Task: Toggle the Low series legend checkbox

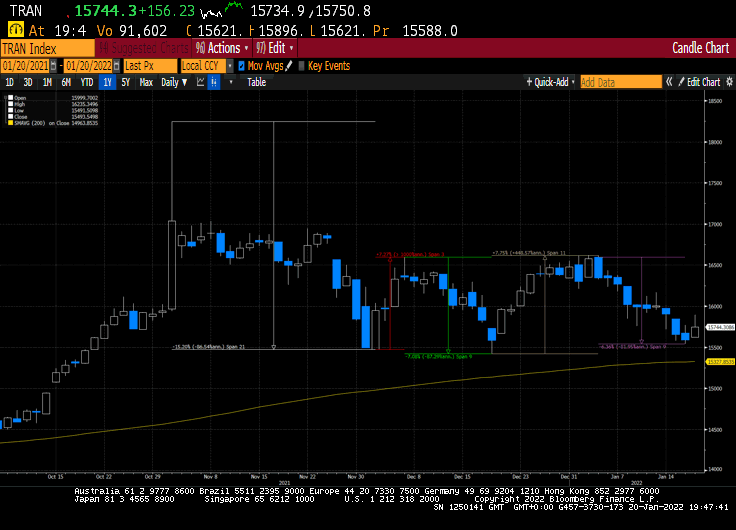Action: 10,110
